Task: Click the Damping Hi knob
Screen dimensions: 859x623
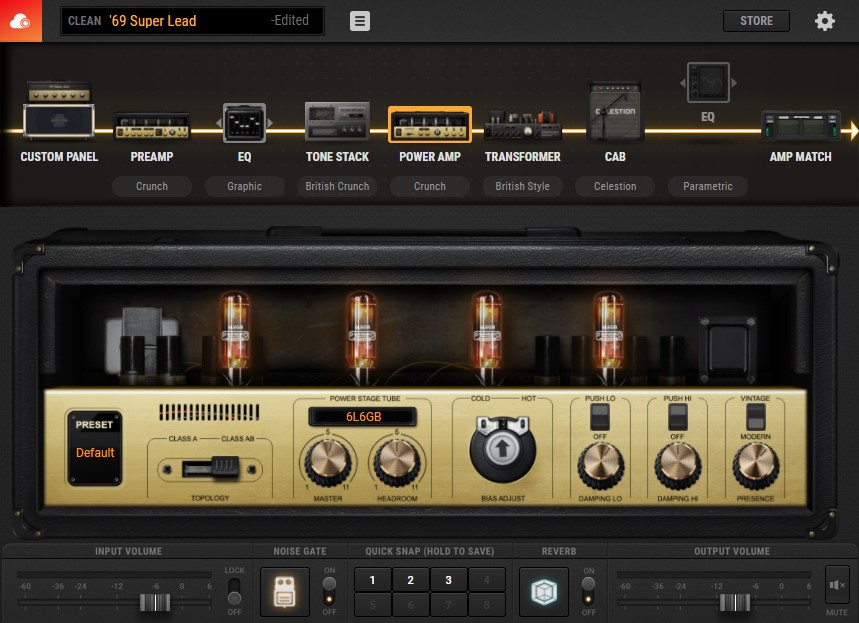Action: (678, 466)
